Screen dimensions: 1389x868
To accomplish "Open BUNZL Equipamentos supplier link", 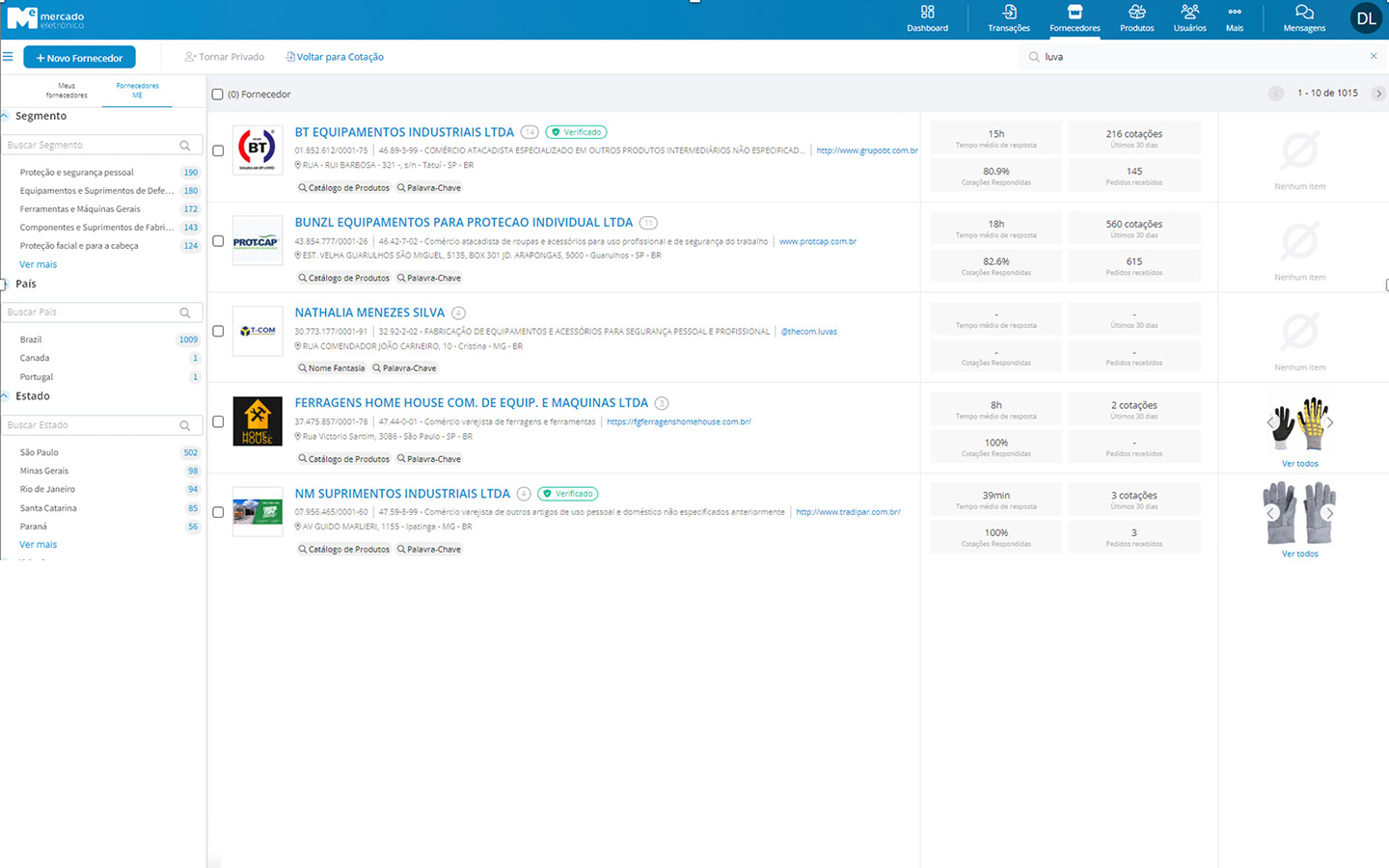I will (463, 223).
